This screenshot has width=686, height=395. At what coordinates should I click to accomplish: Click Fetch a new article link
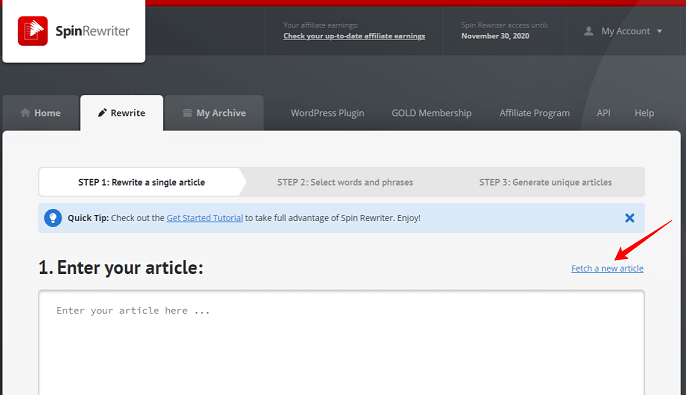[x=607, y=268]
